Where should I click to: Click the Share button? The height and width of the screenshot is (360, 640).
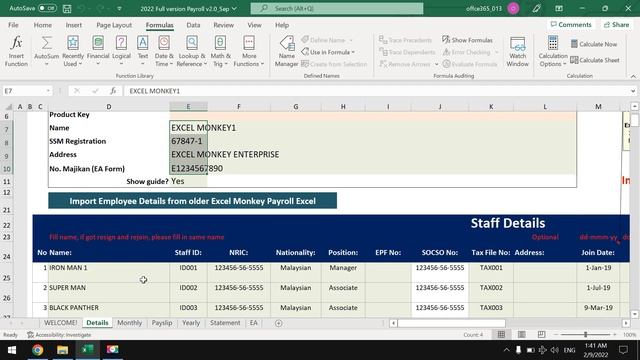(616, 24)
